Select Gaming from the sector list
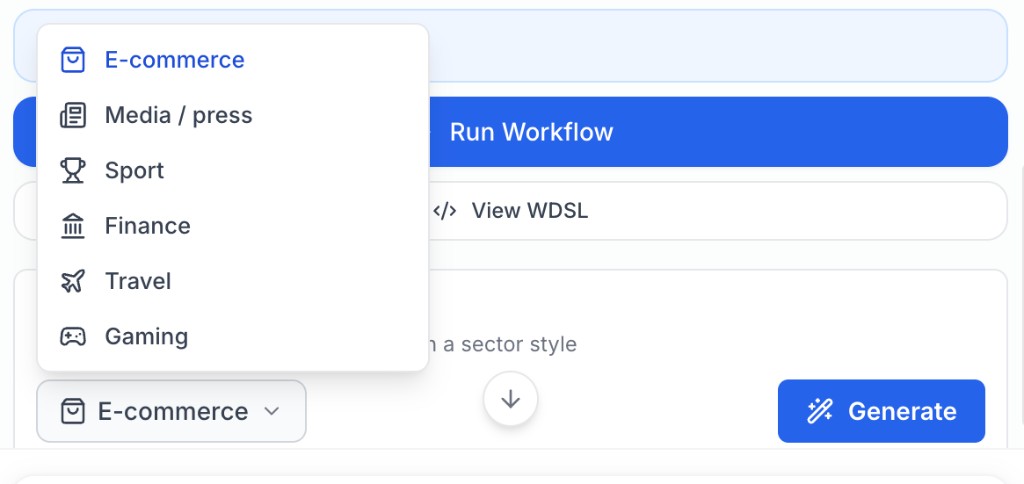The image size is (1024, 484). coord(232,337)
